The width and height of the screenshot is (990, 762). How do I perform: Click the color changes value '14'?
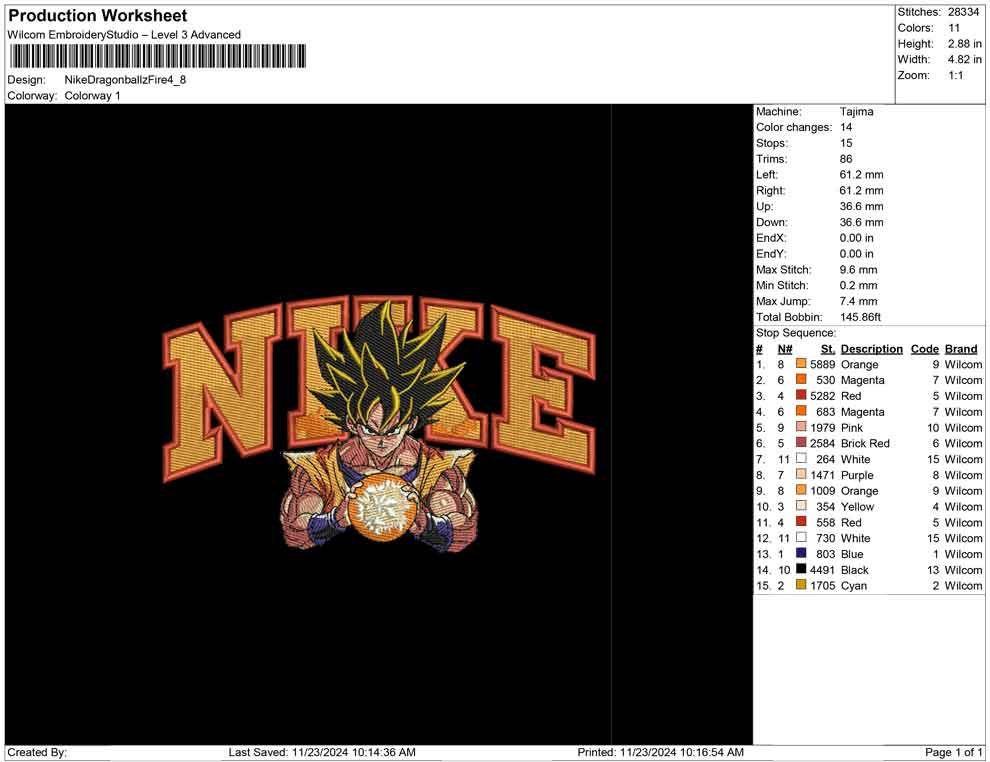(x=845, y=127)
